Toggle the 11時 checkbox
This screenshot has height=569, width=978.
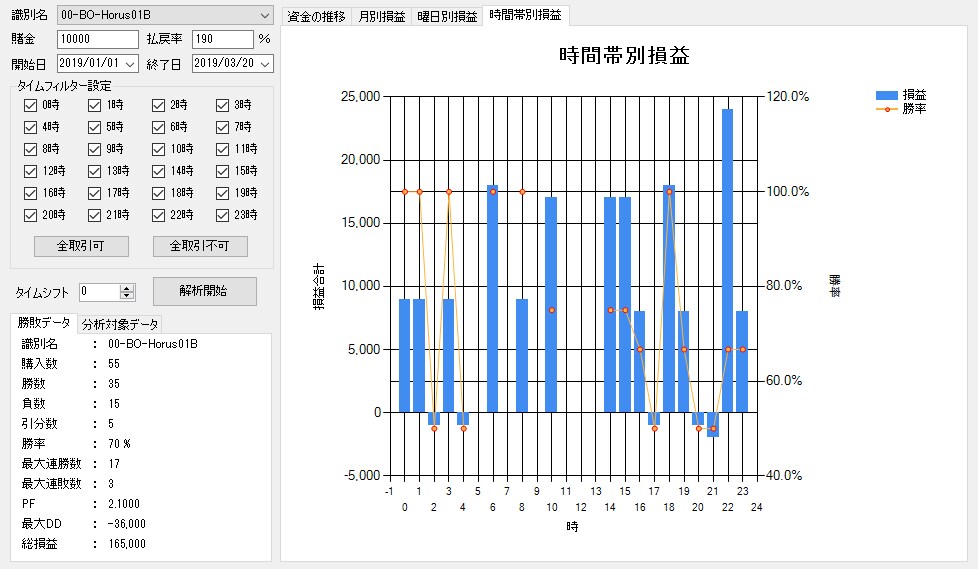222,150
